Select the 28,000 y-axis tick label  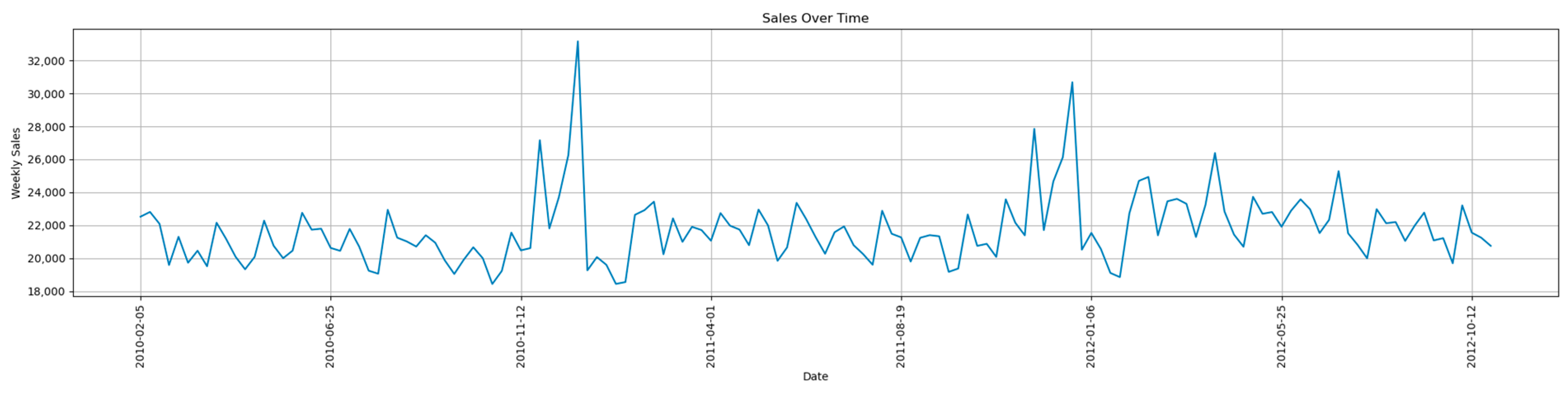coord(46,127)
